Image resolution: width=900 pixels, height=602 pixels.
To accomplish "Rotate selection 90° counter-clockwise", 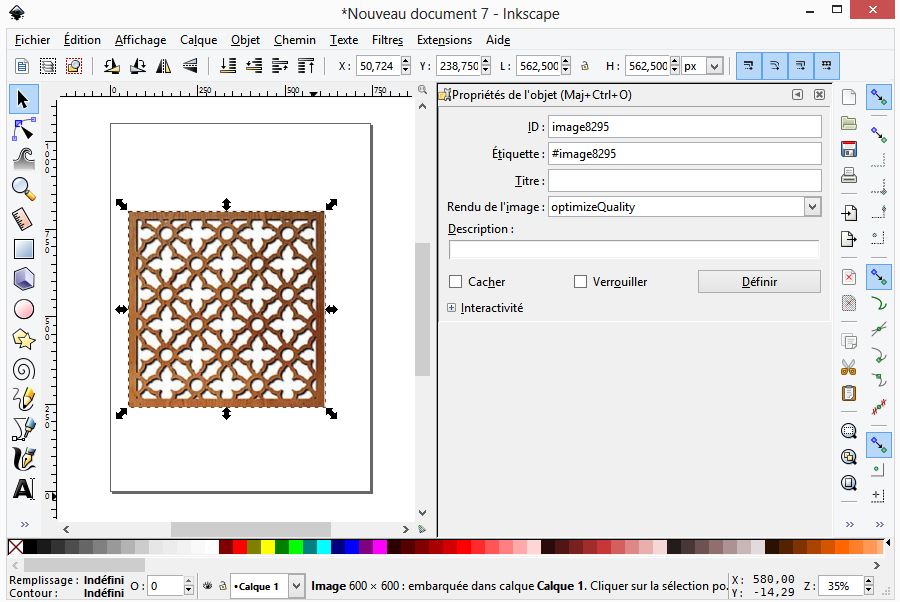I will (x=111, y=66).
